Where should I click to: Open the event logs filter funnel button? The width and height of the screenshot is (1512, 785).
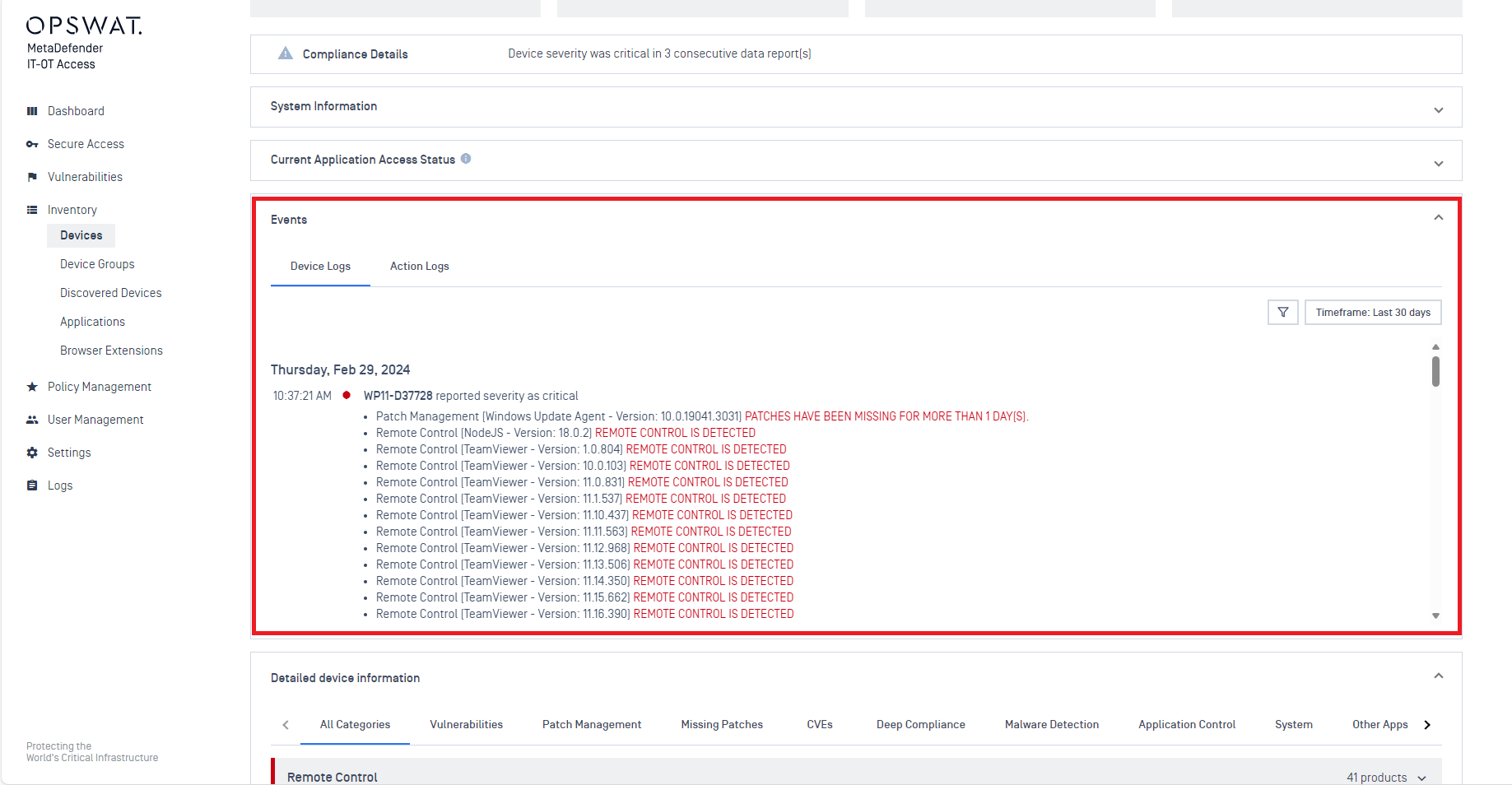(x=1283, y=313)
